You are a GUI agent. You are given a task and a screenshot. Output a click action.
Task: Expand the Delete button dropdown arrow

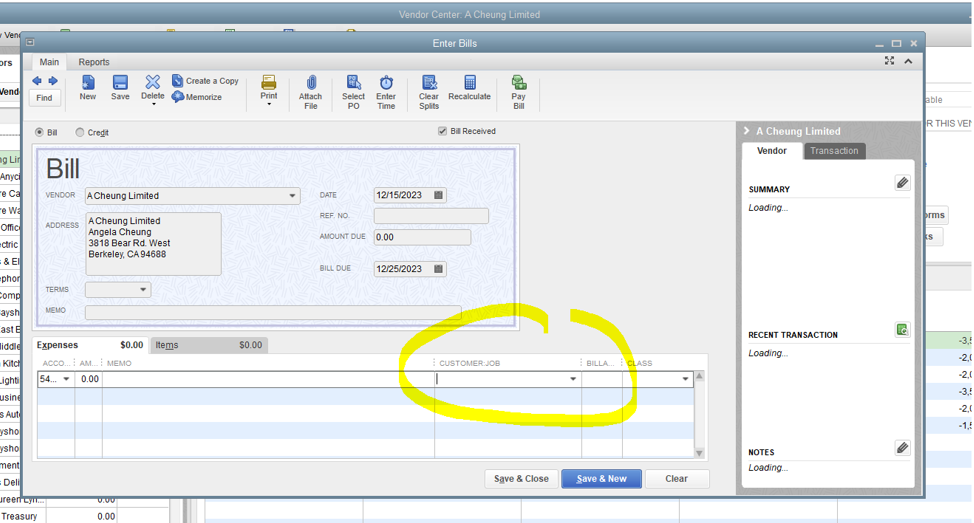click(153, 104)
